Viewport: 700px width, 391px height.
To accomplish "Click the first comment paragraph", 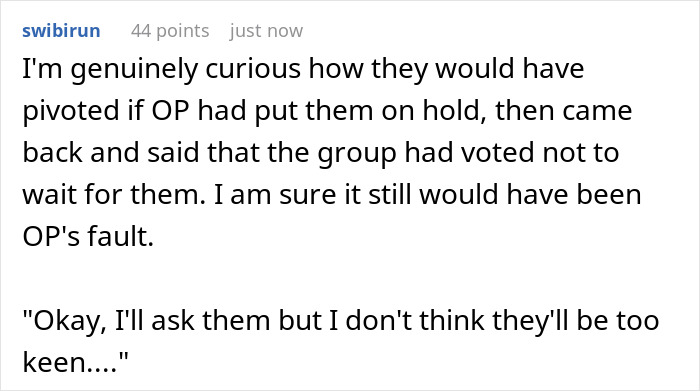I will [x=332, y=153].
